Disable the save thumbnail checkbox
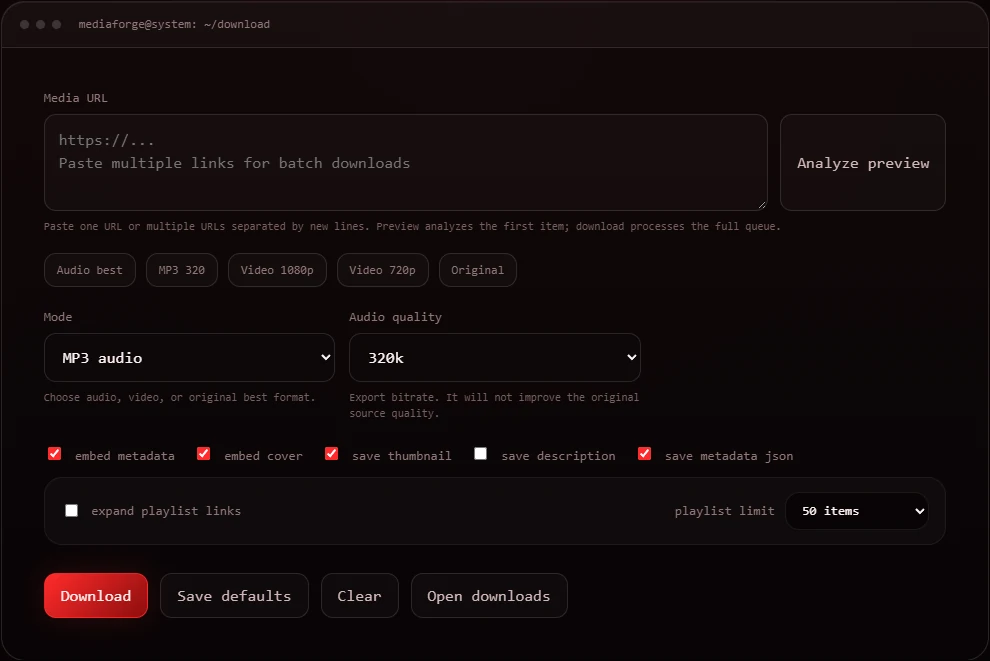Image resolution: width=990 pixels, height=661 pixels. click(x=331, y=454)
